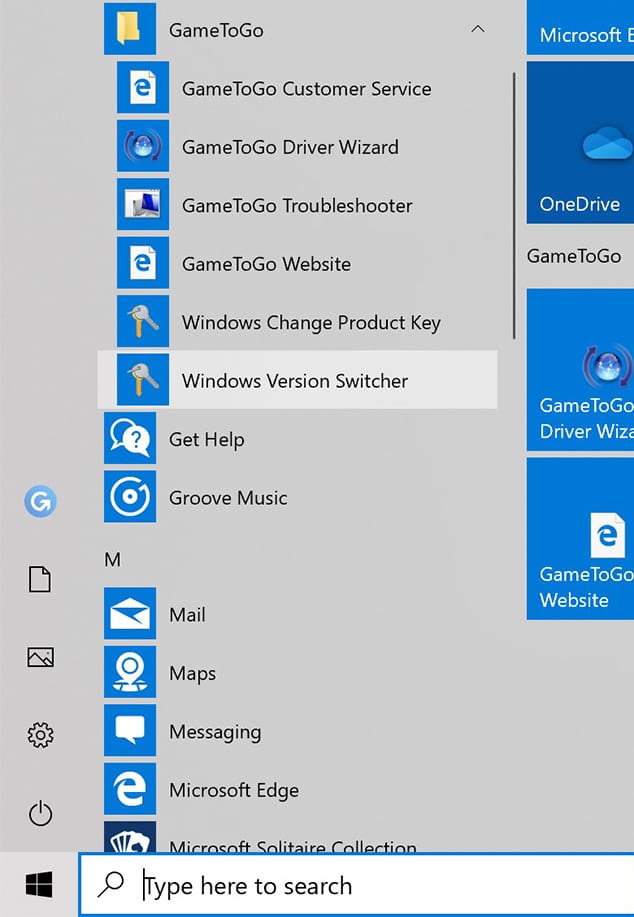Screen dimensions: 634x917
Task: Open Pictures from Start sidebar
Action: coord(40,657)
